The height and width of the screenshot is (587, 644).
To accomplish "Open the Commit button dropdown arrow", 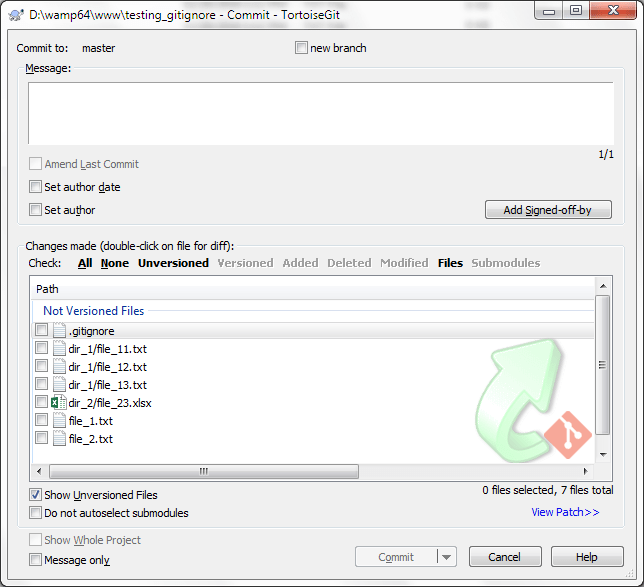I will (447, 557).
